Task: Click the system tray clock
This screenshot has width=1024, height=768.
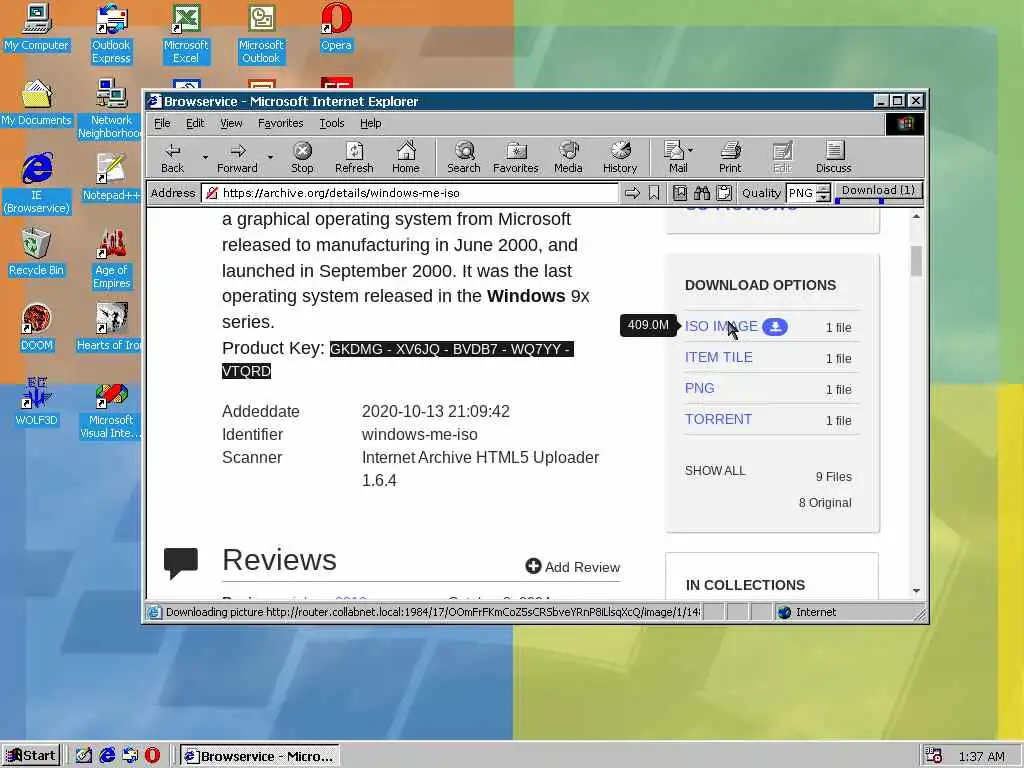Action: [981, 756]
